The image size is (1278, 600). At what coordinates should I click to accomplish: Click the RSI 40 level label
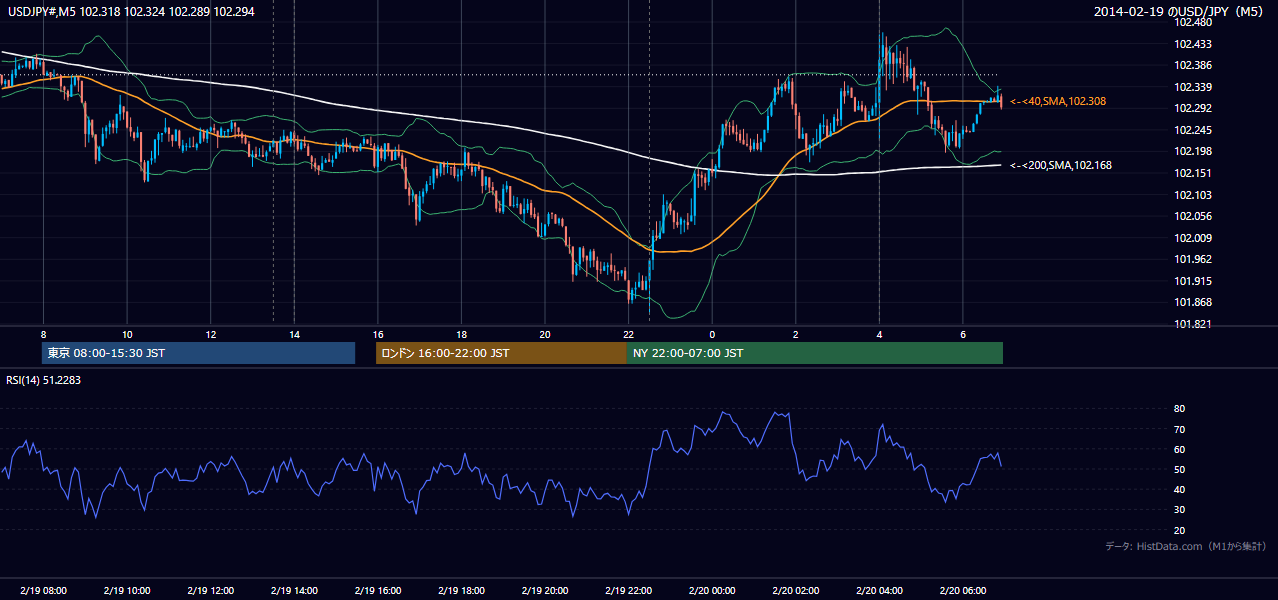point(1180,489)
